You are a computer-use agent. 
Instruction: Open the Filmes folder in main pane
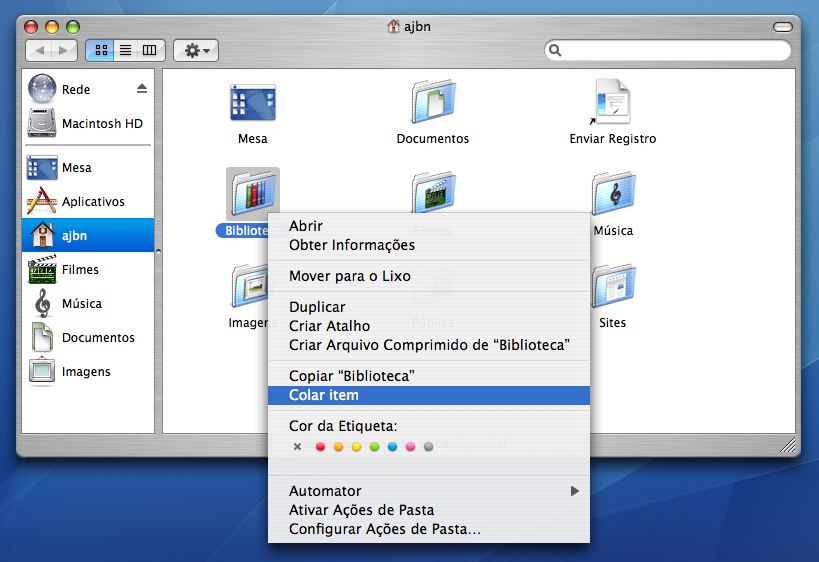click(433, 192)
